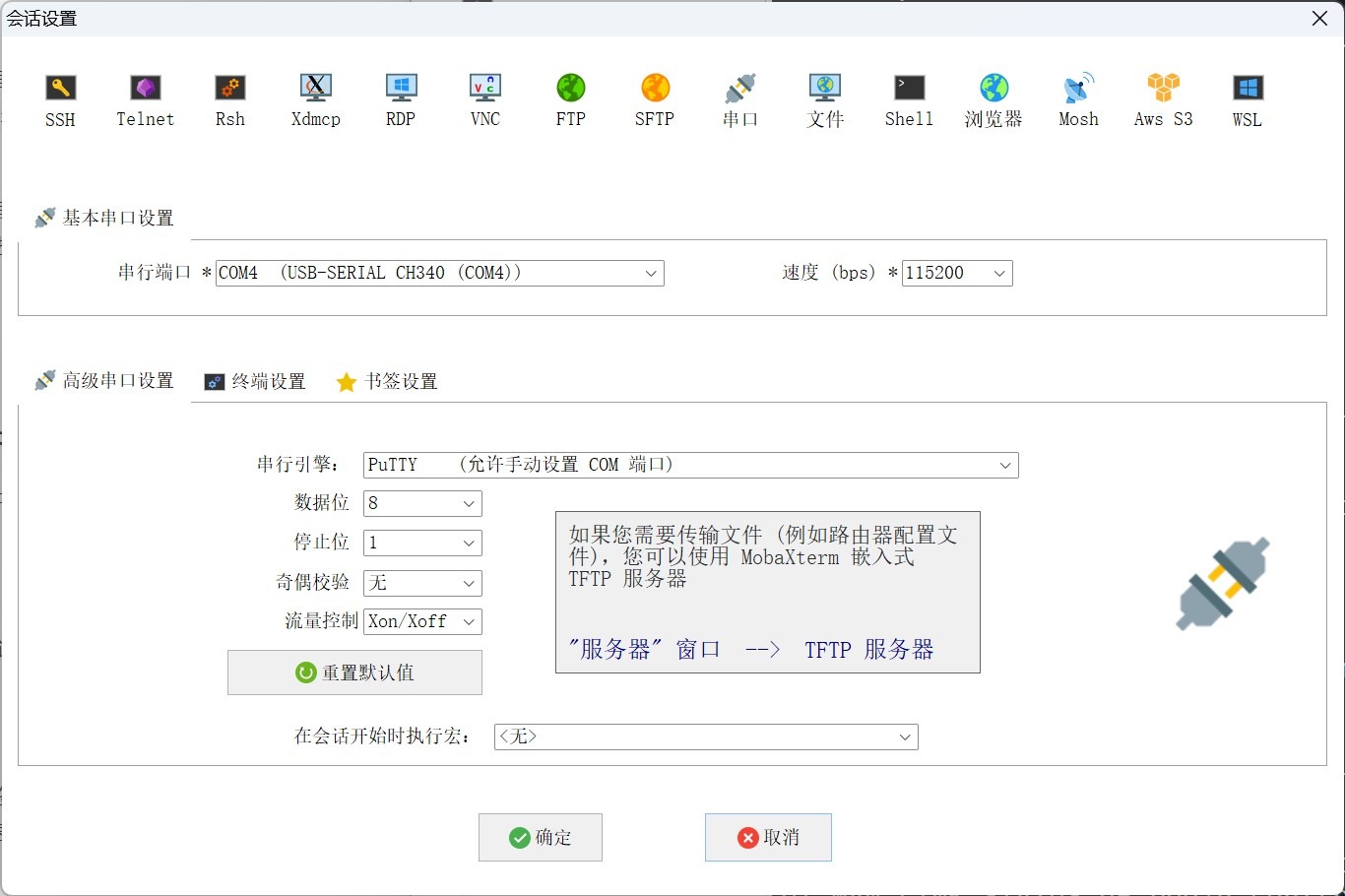
Task: Open the 奇偶校验 dropdown showing 无
Action: pos(422,583)
